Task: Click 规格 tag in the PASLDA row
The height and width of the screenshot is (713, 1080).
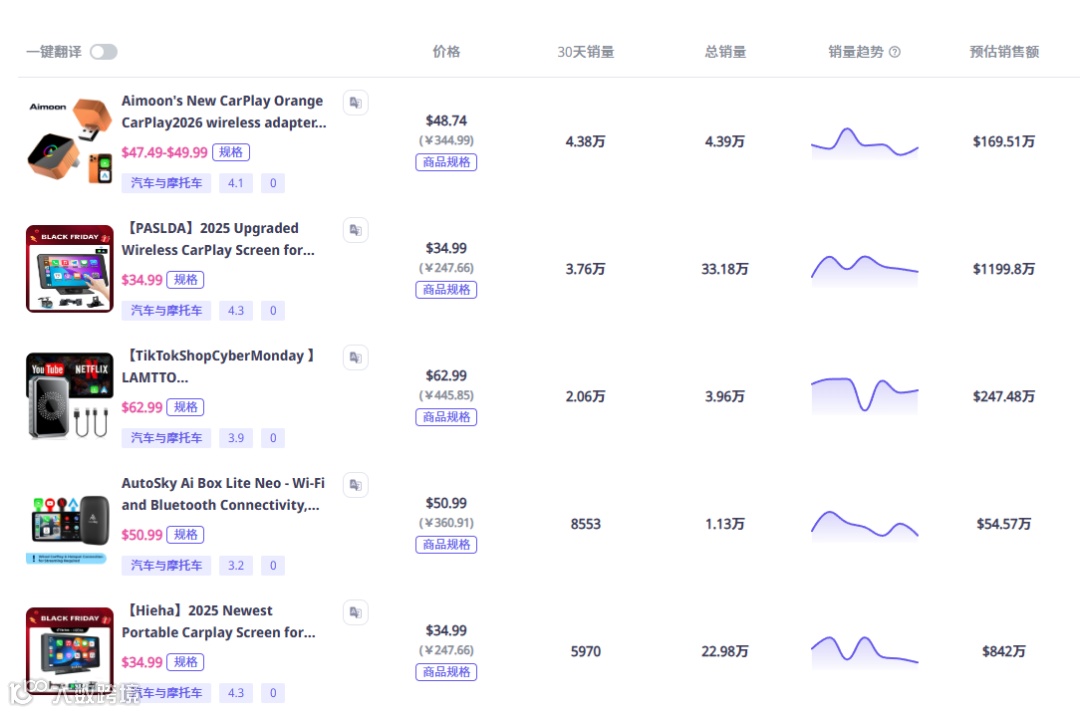Action: point(185,280)
